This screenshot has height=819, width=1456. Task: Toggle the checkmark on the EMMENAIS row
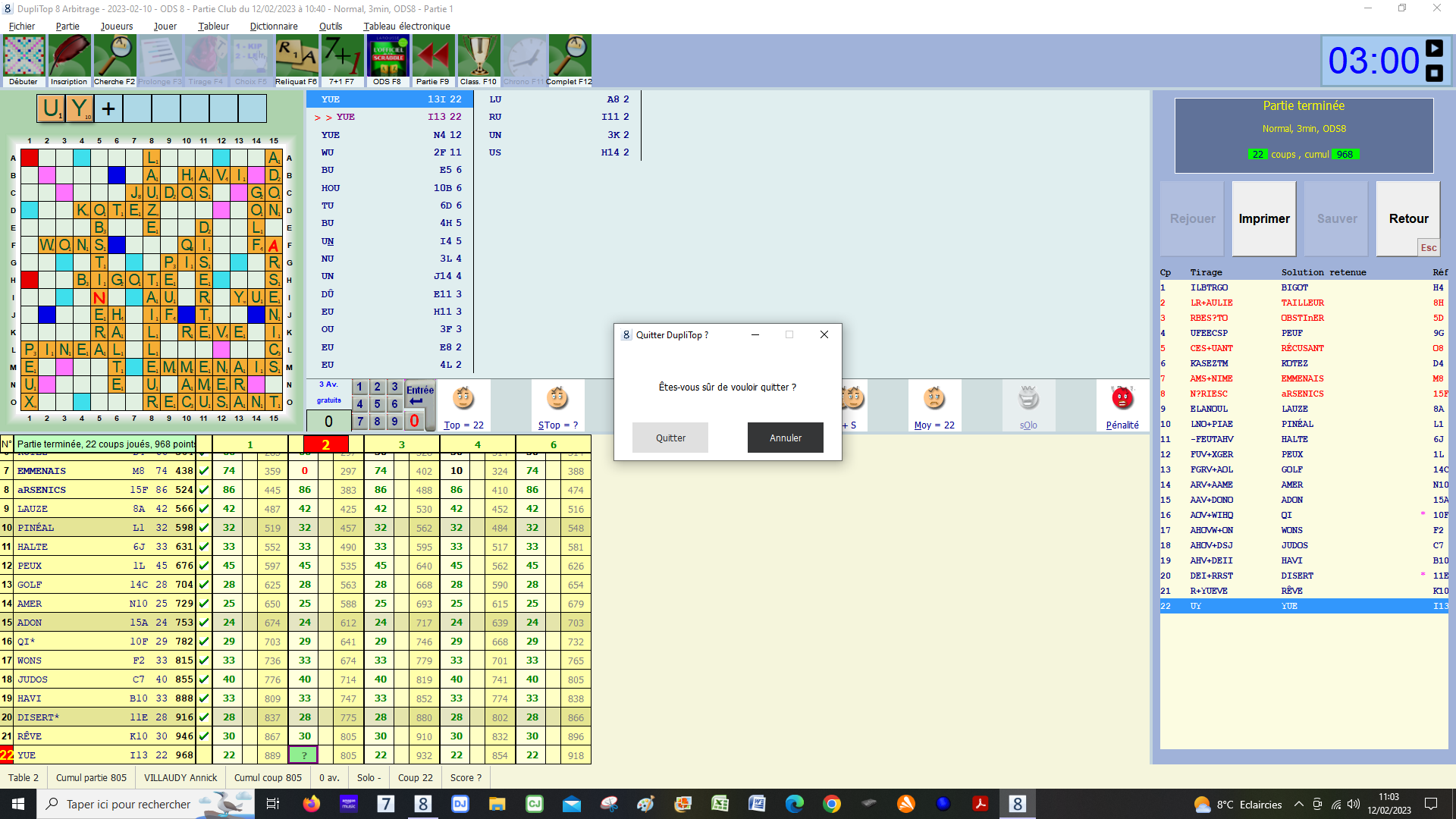pos(204,471)
